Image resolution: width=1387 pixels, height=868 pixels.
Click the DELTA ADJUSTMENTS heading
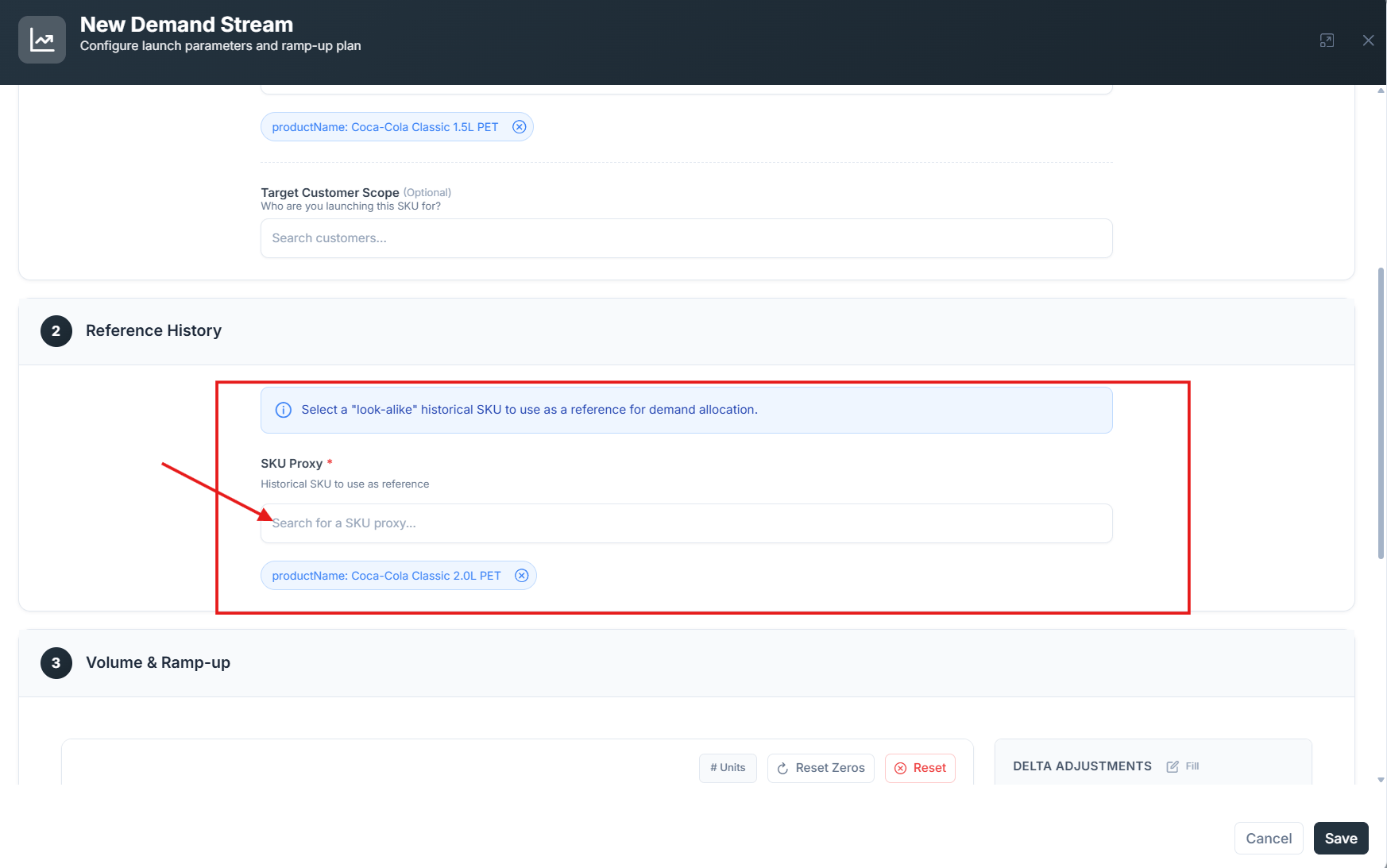click(x=1082, y=766)
